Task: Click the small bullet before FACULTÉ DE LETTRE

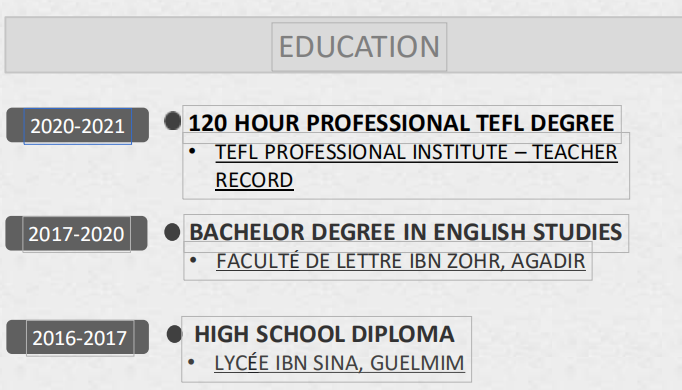Action: tap(194, 260)
